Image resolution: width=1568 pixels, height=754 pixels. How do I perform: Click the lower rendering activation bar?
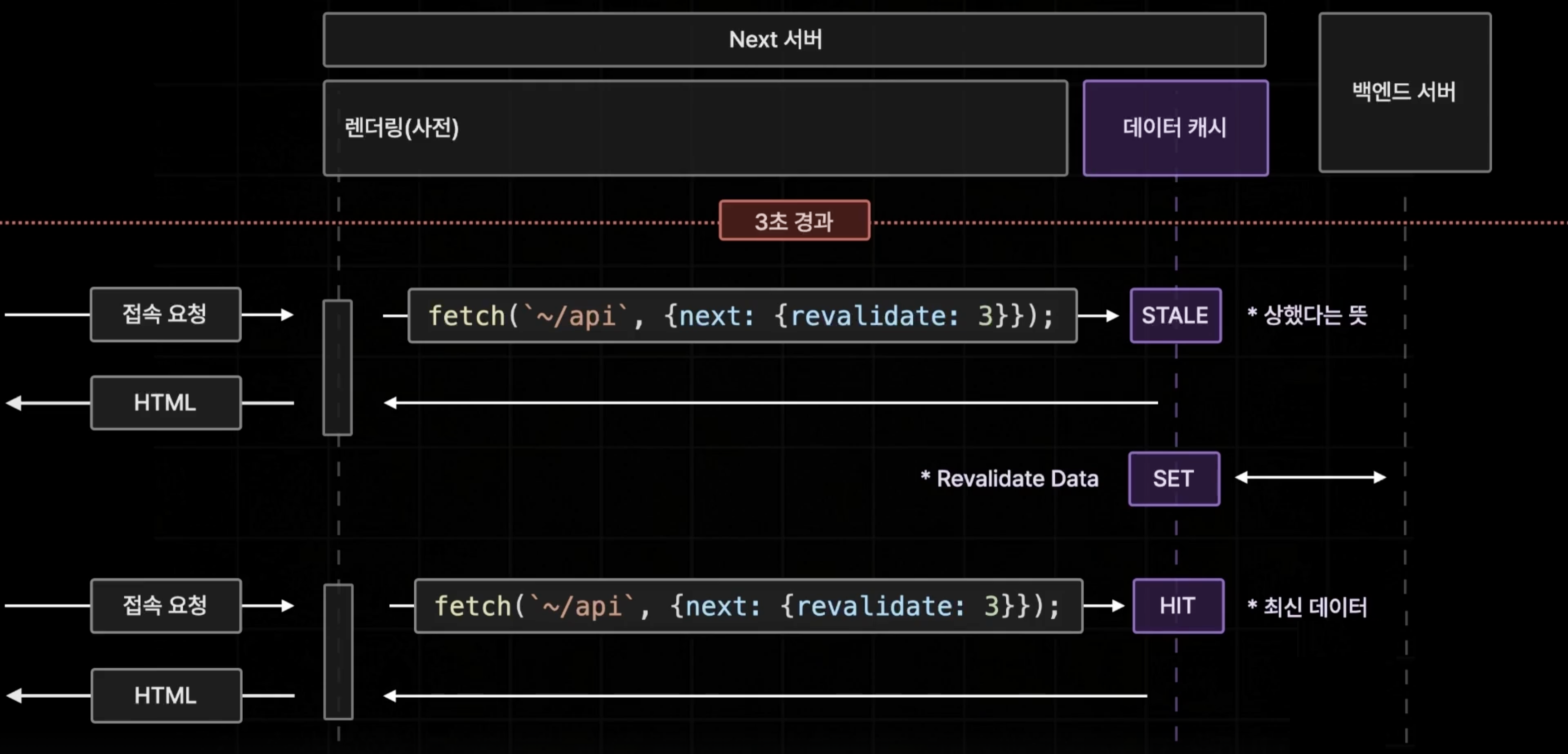338,652
